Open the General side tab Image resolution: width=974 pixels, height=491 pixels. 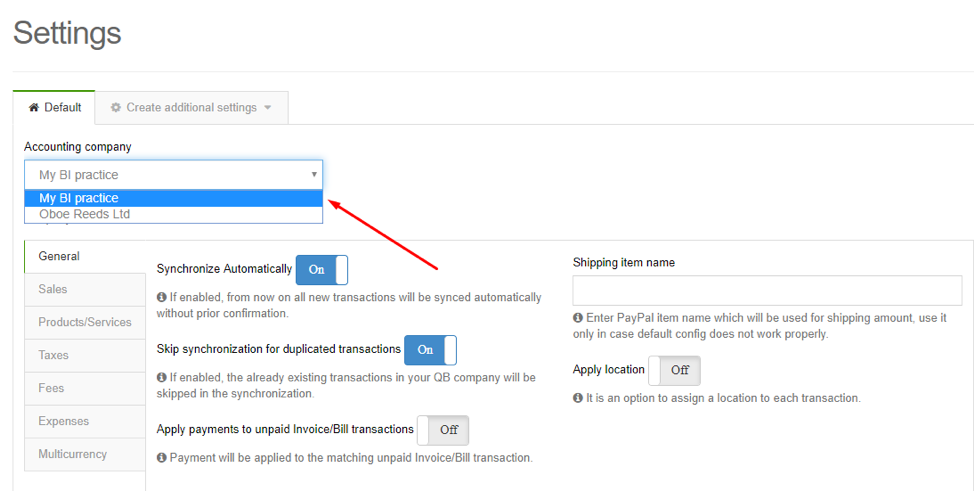[x=84, y=256]
